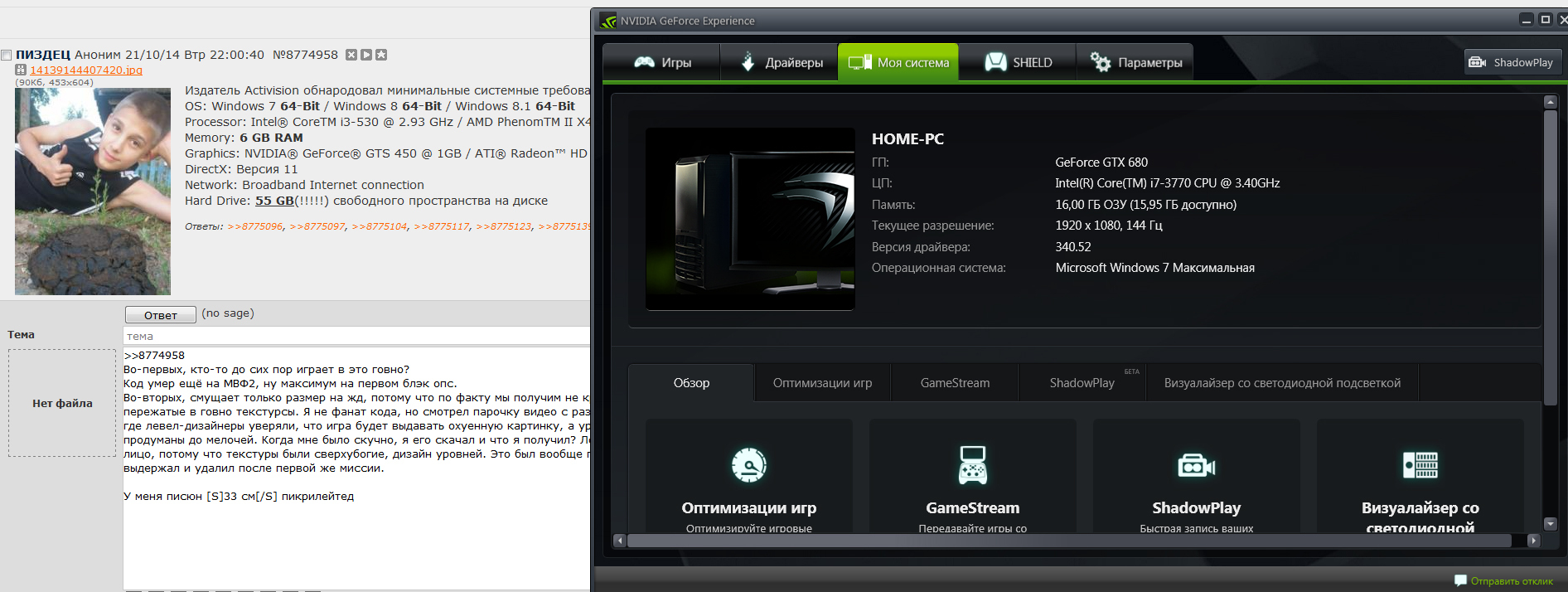Click the Memory: 6 GB RAM line

[x=244, y=138]
